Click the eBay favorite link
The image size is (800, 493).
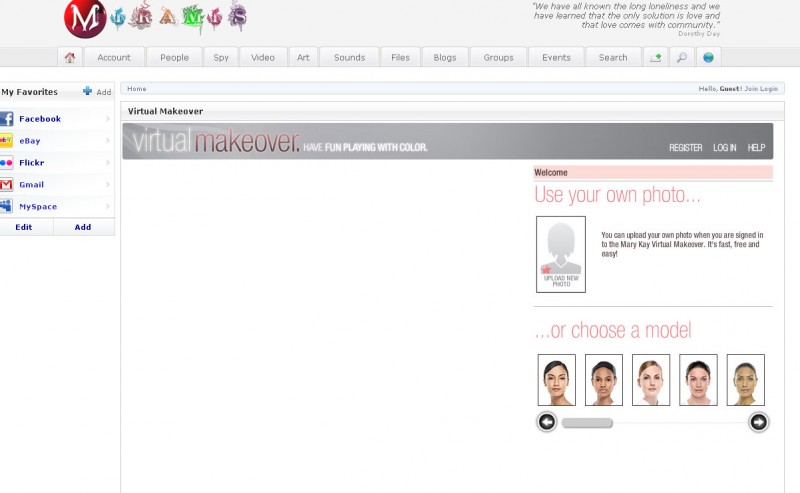click(30, 141)
